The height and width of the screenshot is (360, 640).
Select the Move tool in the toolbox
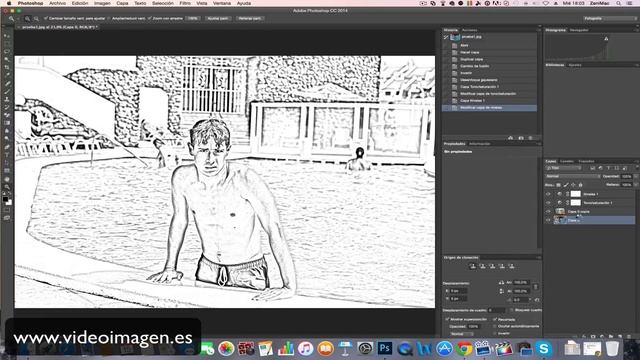click(7, 36)
